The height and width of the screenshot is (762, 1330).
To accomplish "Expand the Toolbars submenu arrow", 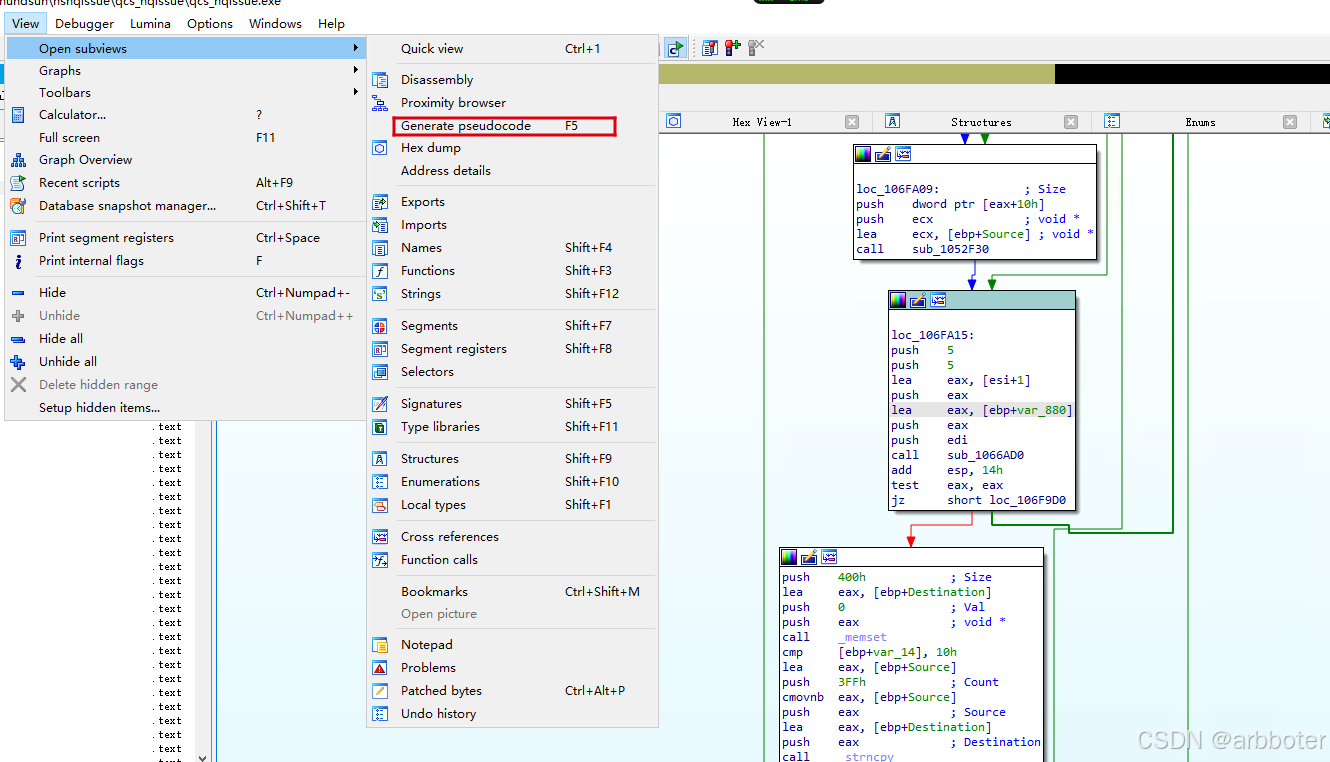I will click(x=355, y=92).
